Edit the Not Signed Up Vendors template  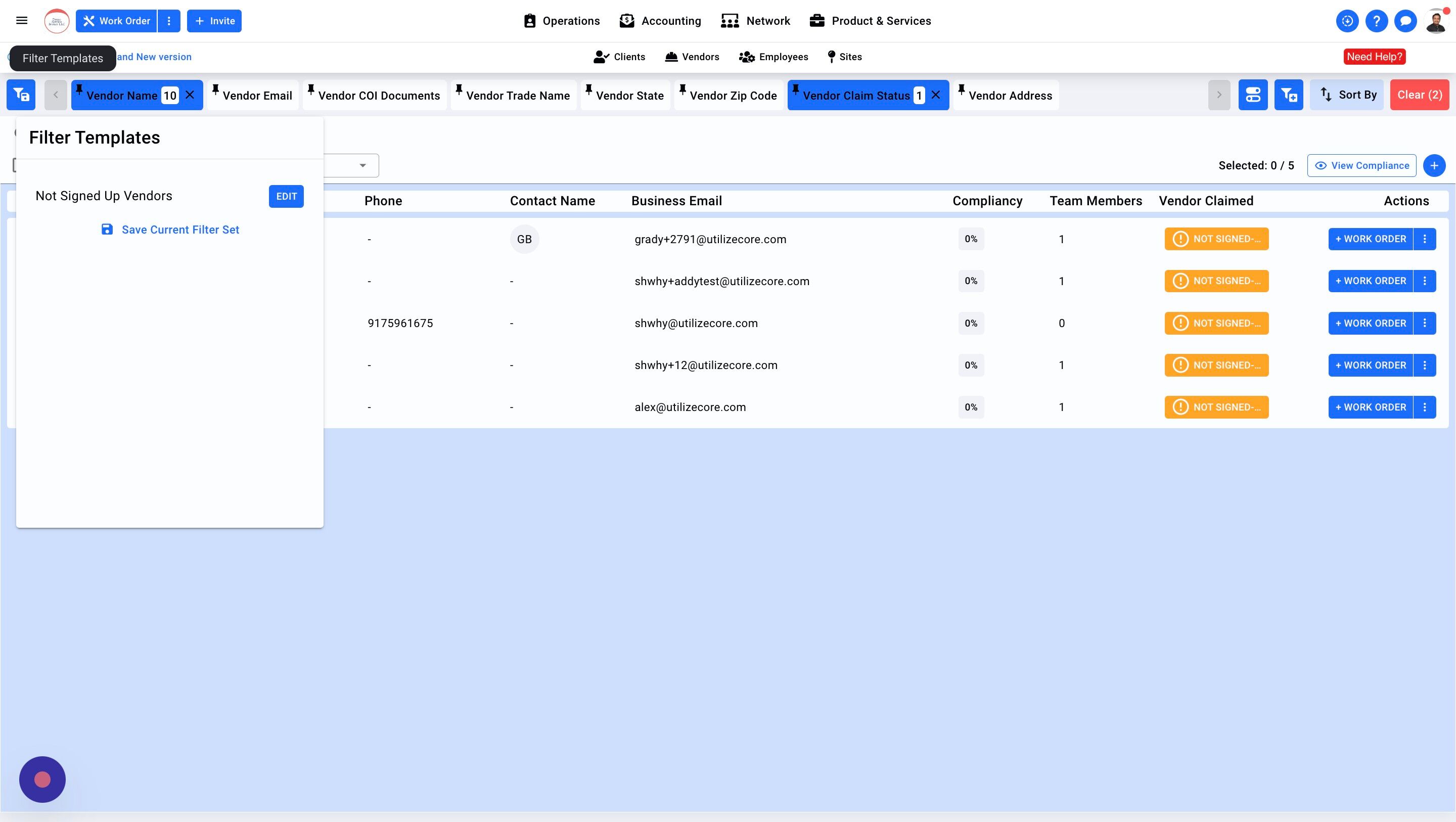tap(286, 196)
